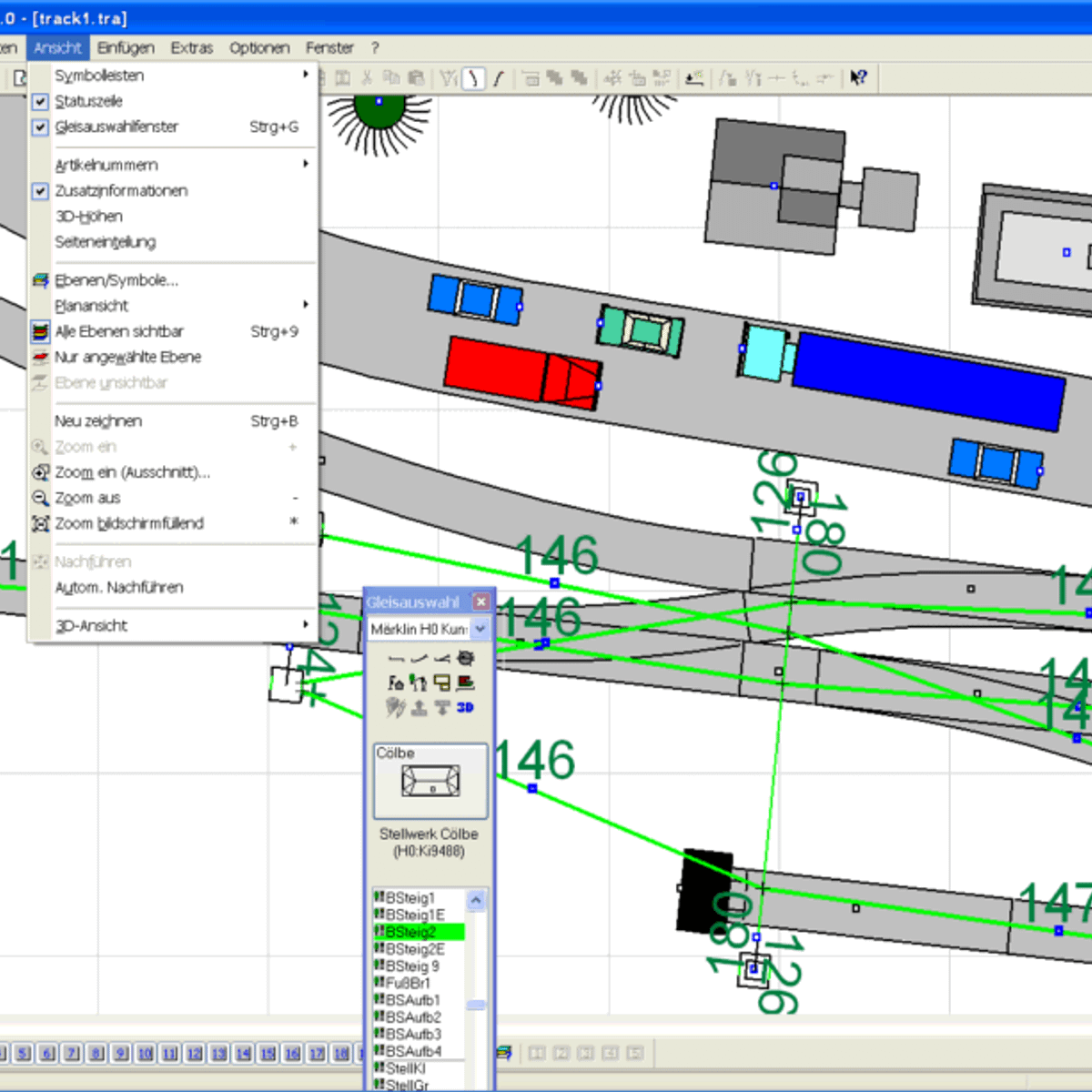Toggle the Zusatzinformationen checkbox
Image resolution: width=1092 pixels, height=1092 pixels.
tap(40, 191)
